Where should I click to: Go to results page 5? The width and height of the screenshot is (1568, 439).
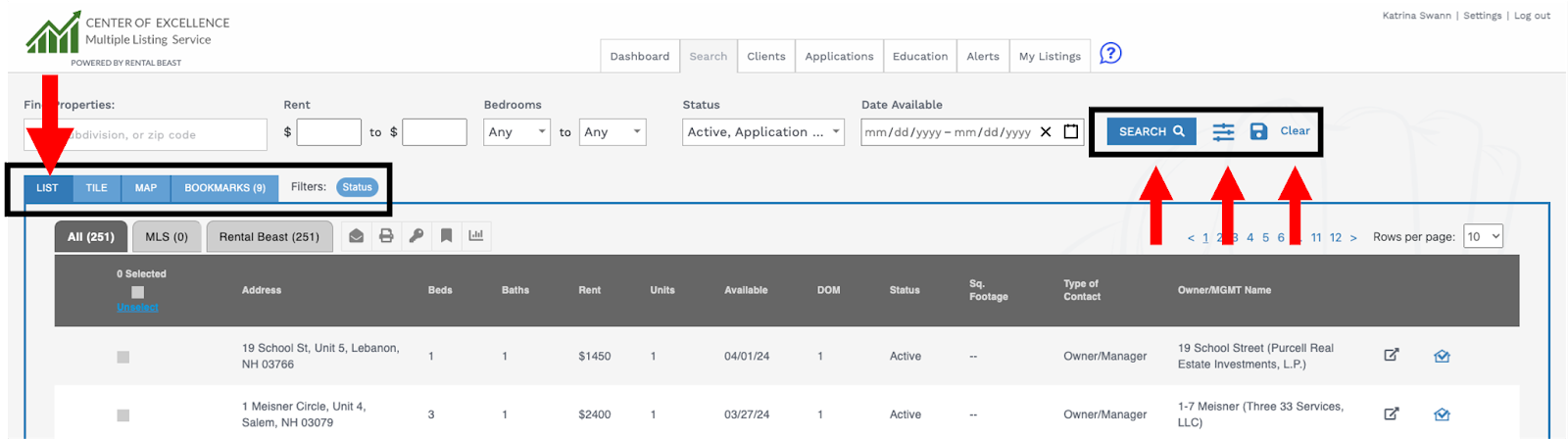coord(1265,237)
